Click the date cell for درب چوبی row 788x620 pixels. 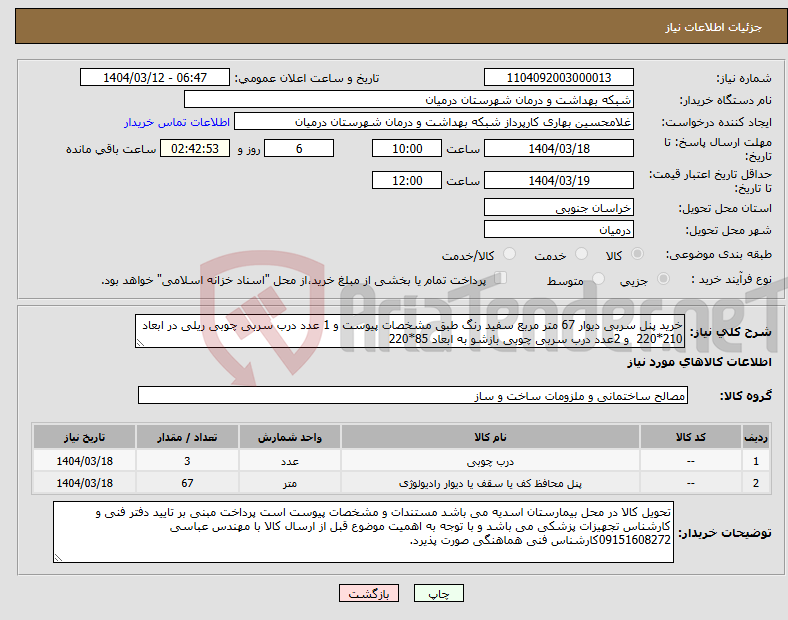[x=84, y=461]
